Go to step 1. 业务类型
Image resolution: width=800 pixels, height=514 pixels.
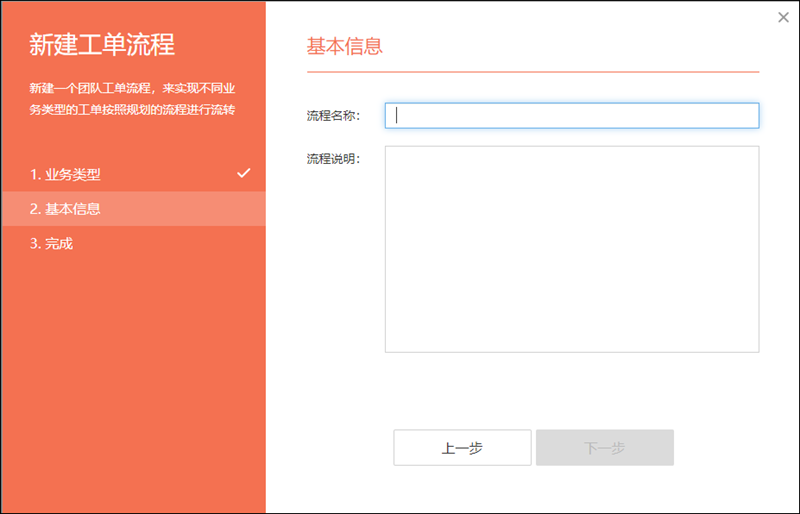(x=65, y=174)
